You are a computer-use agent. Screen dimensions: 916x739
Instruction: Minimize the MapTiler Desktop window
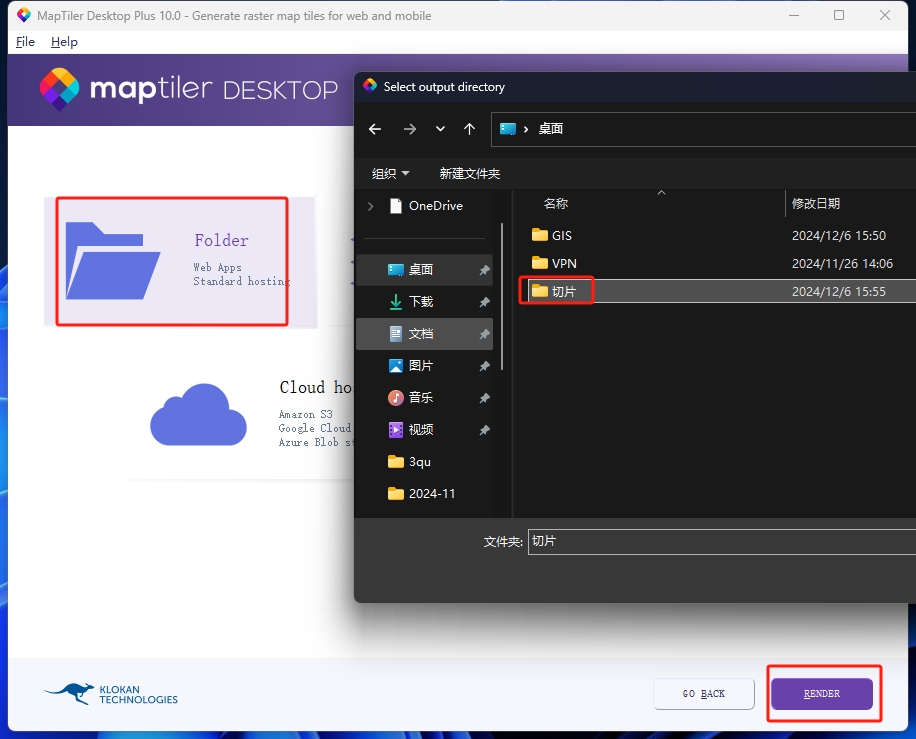[x=794, y=15]
